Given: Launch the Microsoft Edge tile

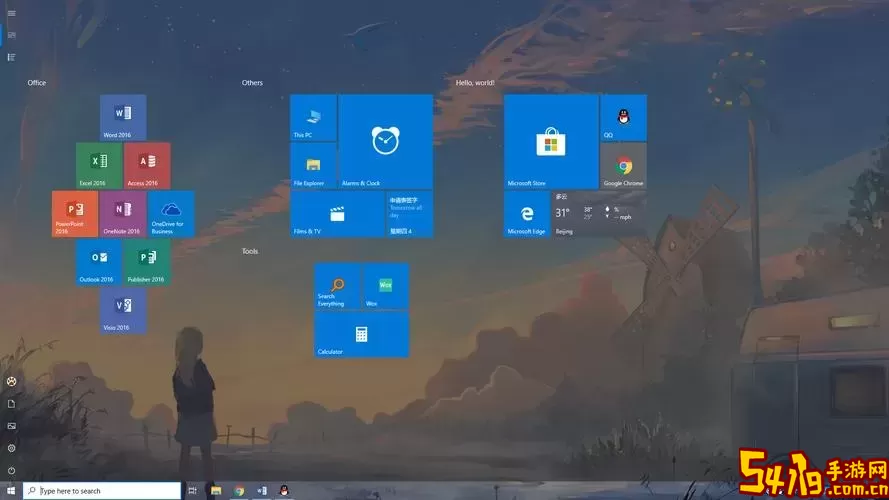Looking at the screenshot, I should 527,214.
